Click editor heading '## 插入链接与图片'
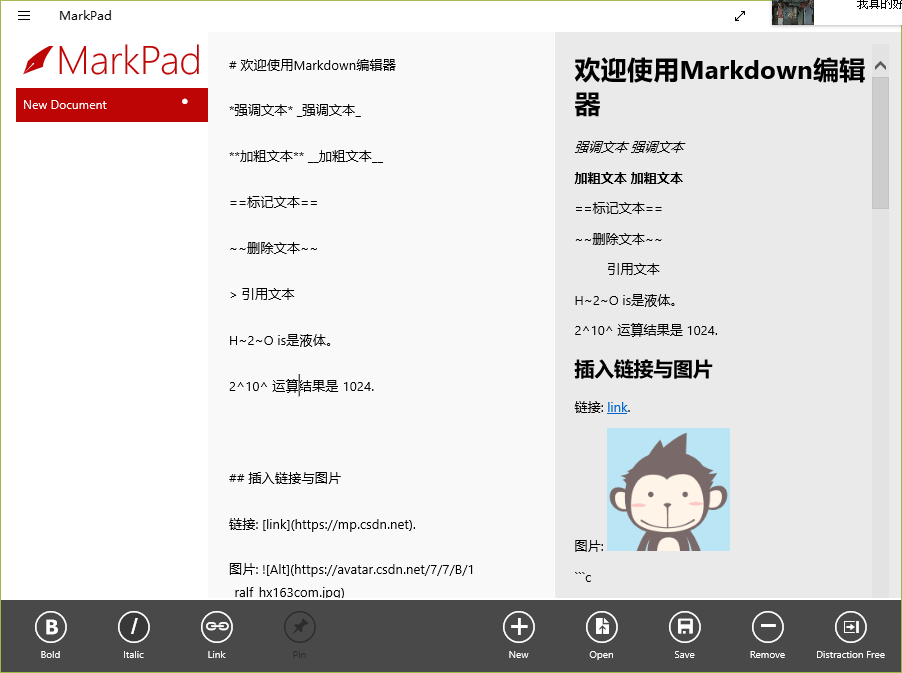The image size is (902, 673). pyautogui.click(x=285, y=478)
